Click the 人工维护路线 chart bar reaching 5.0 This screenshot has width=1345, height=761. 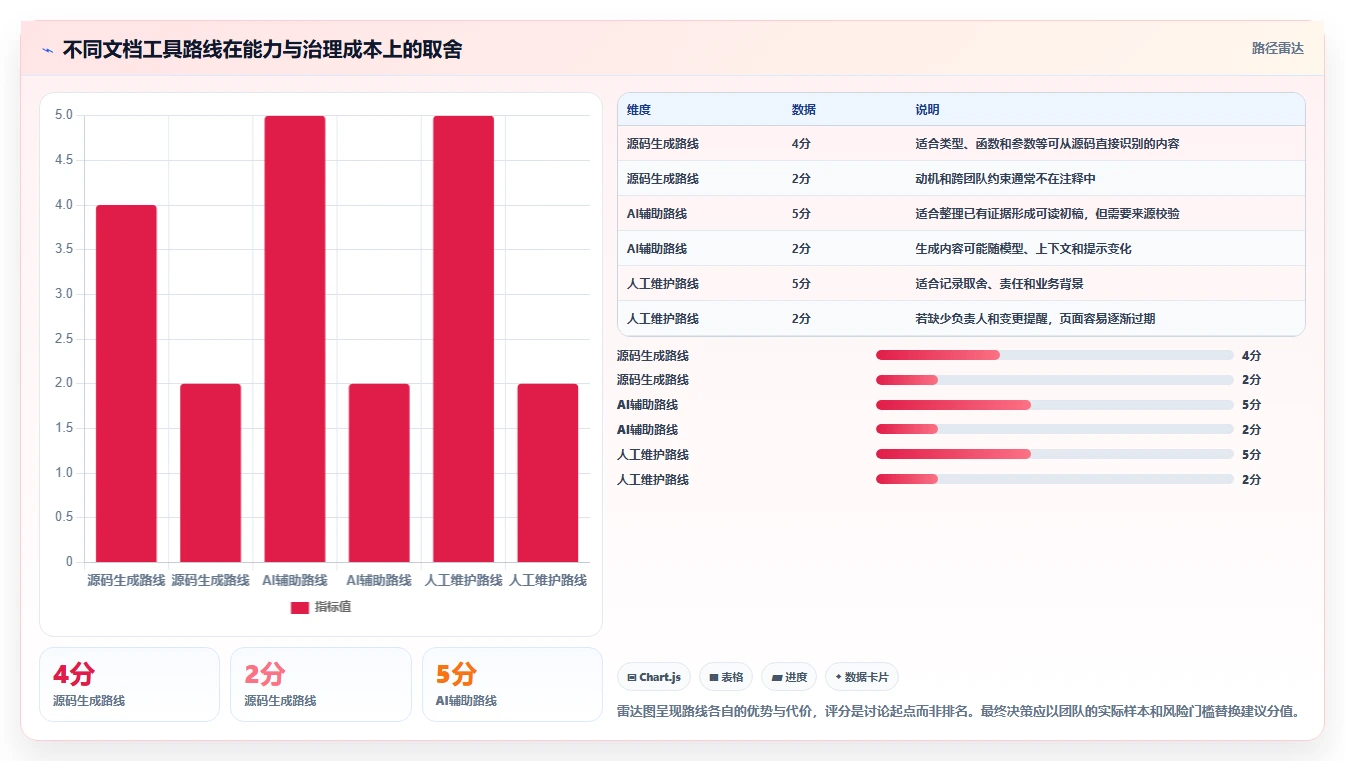463,339
